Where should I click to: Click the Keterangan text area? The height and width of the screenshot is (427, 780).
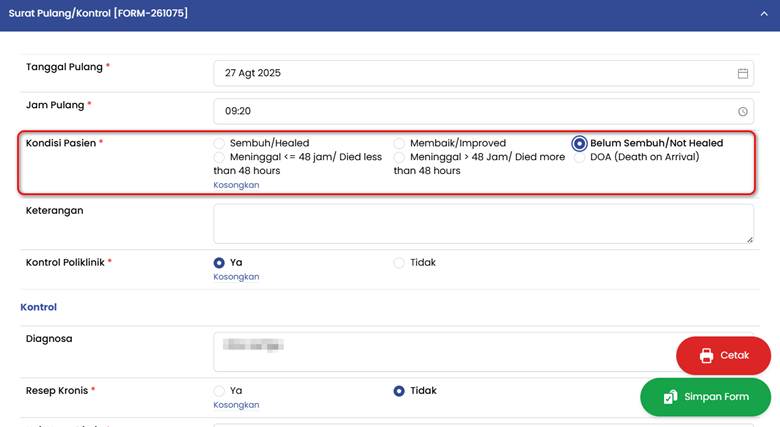point(483,223)
